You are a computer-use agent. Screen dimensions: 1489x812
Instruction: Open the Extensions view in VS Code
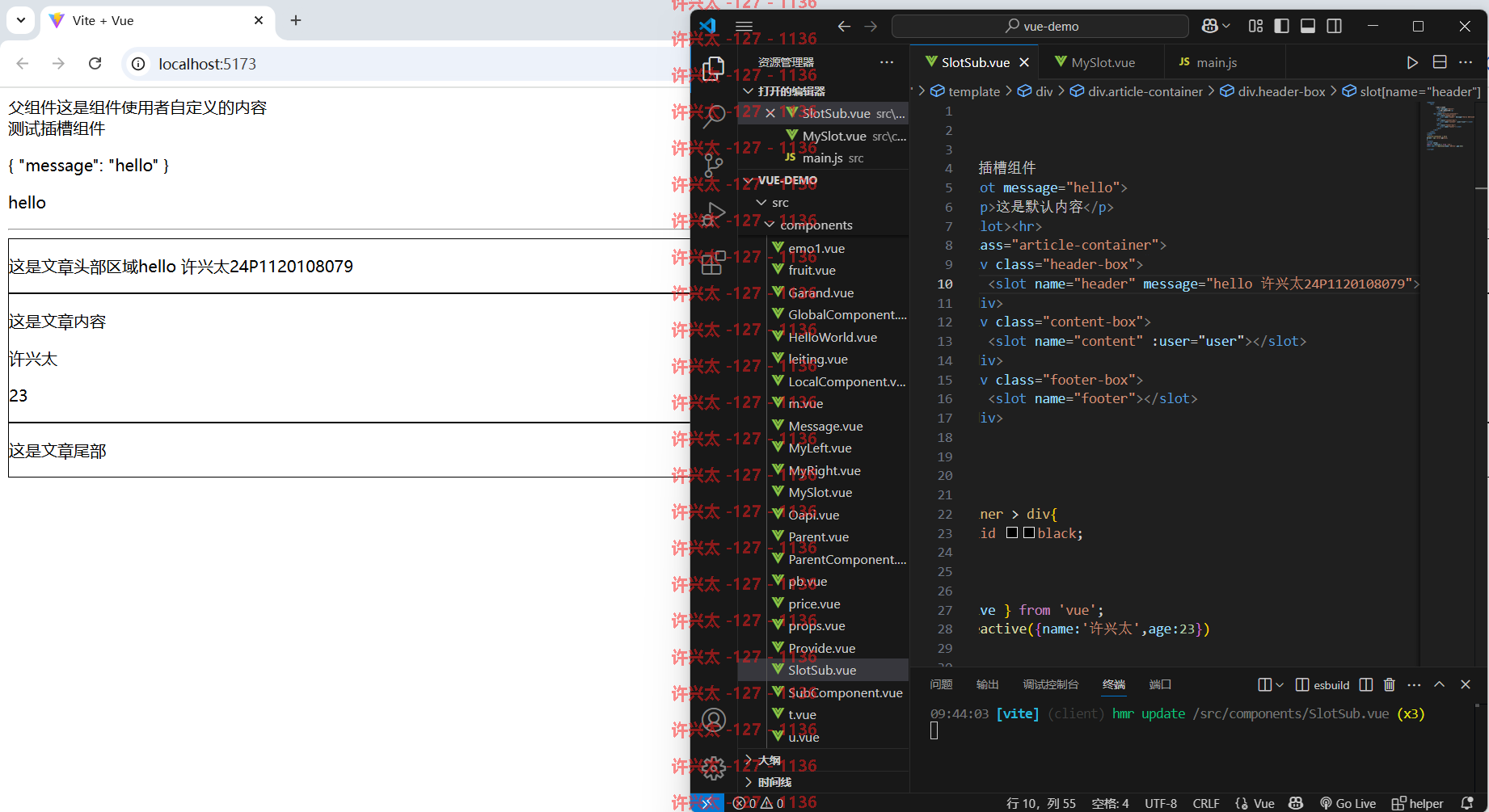[713, 263]
